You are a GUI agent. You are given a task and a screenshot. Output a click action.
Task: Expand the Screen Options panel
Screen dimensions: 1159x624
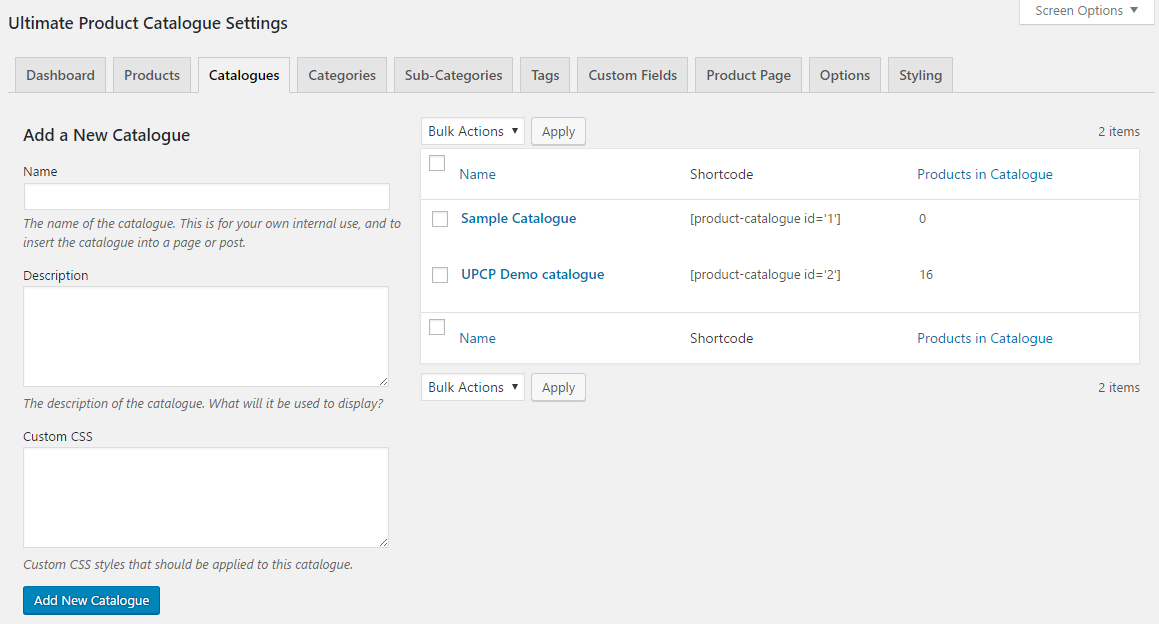tap(1086, 11)
